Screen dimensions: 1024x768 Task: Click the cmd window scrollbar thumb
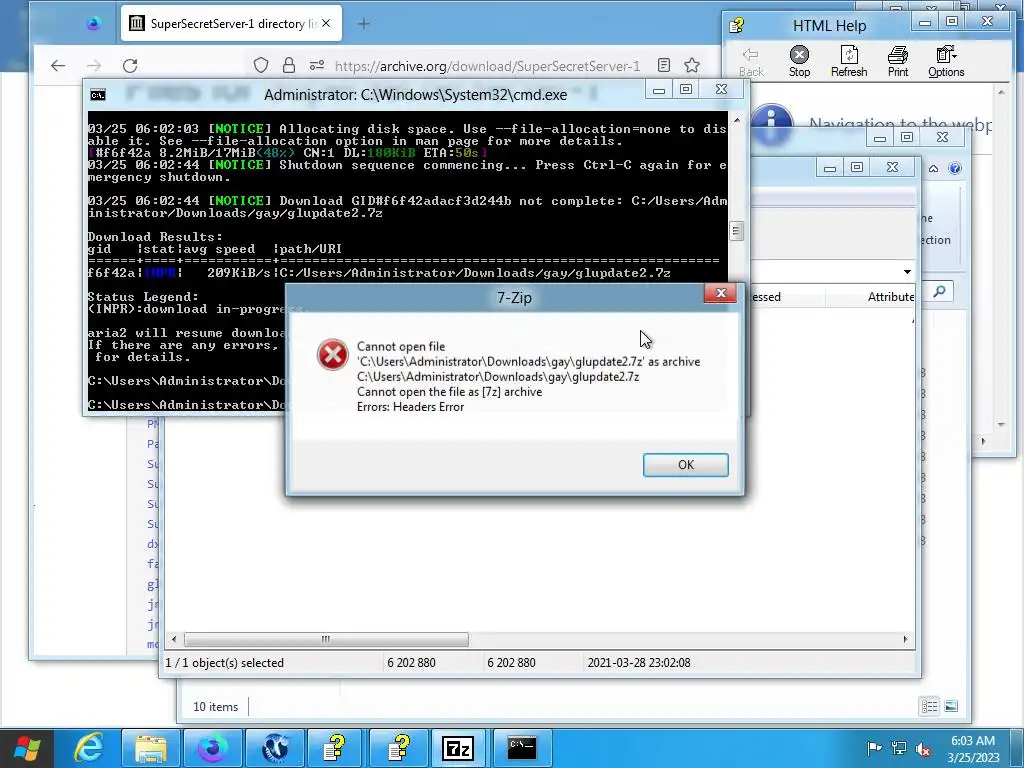pos(737,231)
